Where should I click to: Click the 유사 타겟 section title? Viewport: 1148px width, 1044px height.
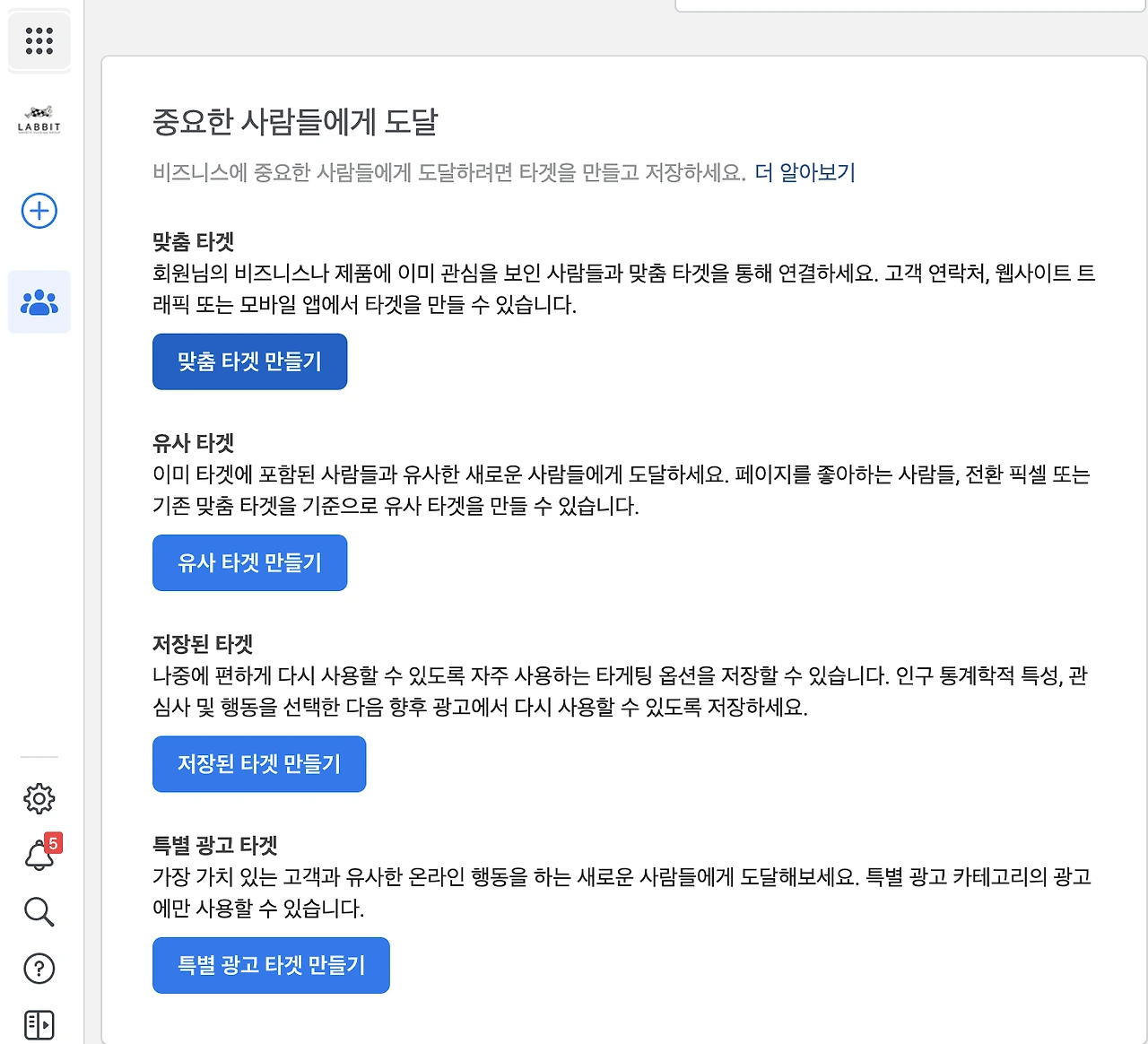194,443
